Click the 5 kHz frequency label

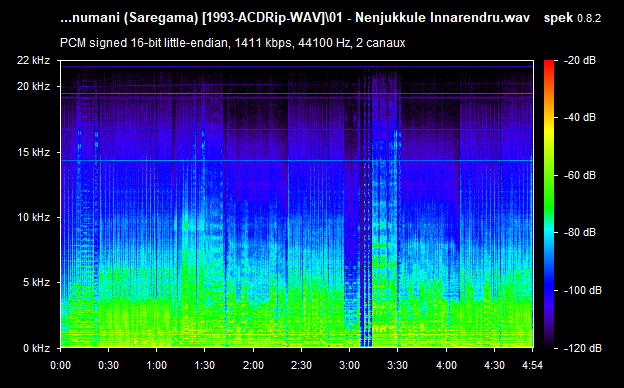36,283
